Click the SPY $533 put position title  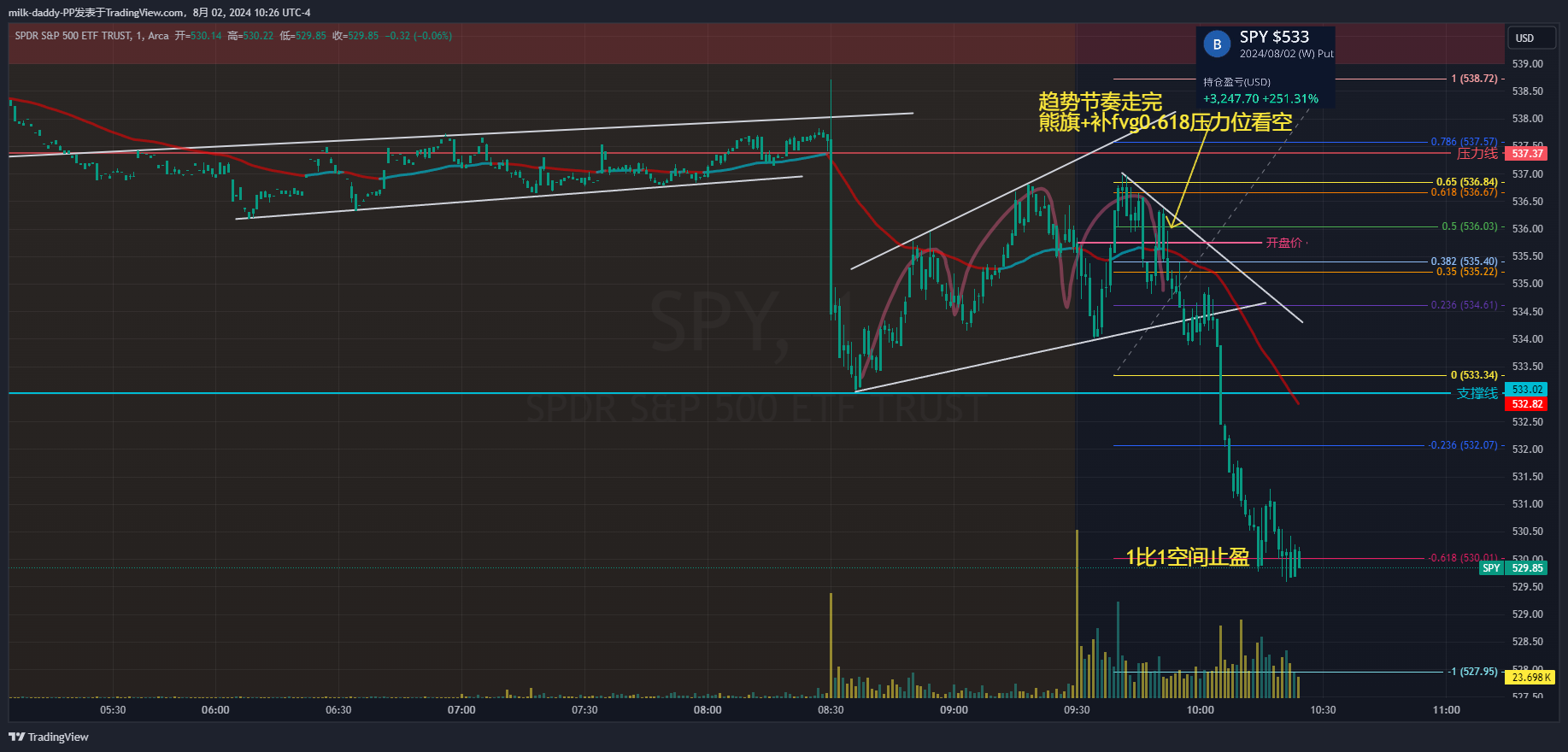coord(1274,37)
